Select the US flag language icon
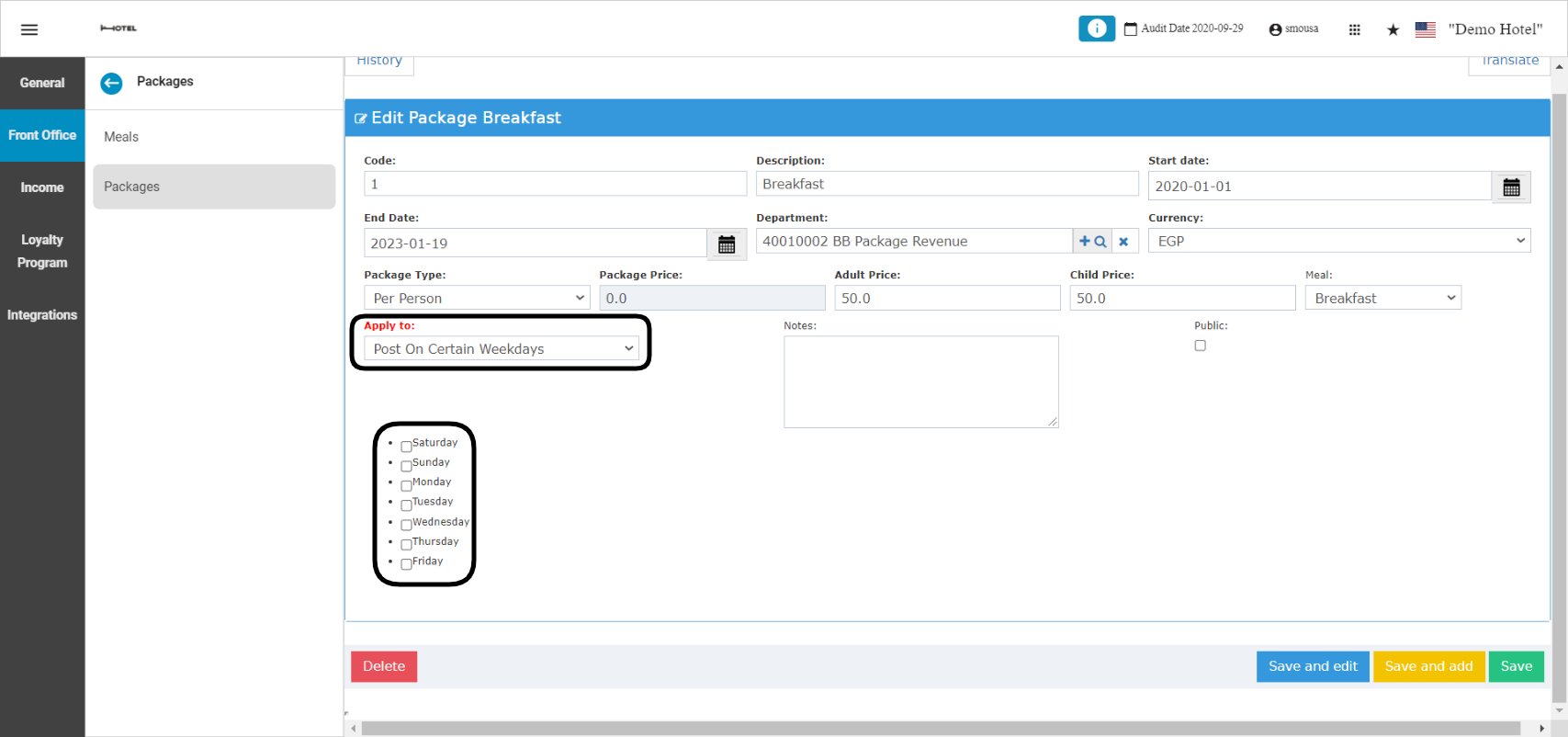1568x737 pixels. pyautogui.click(x=1426, y=29)
